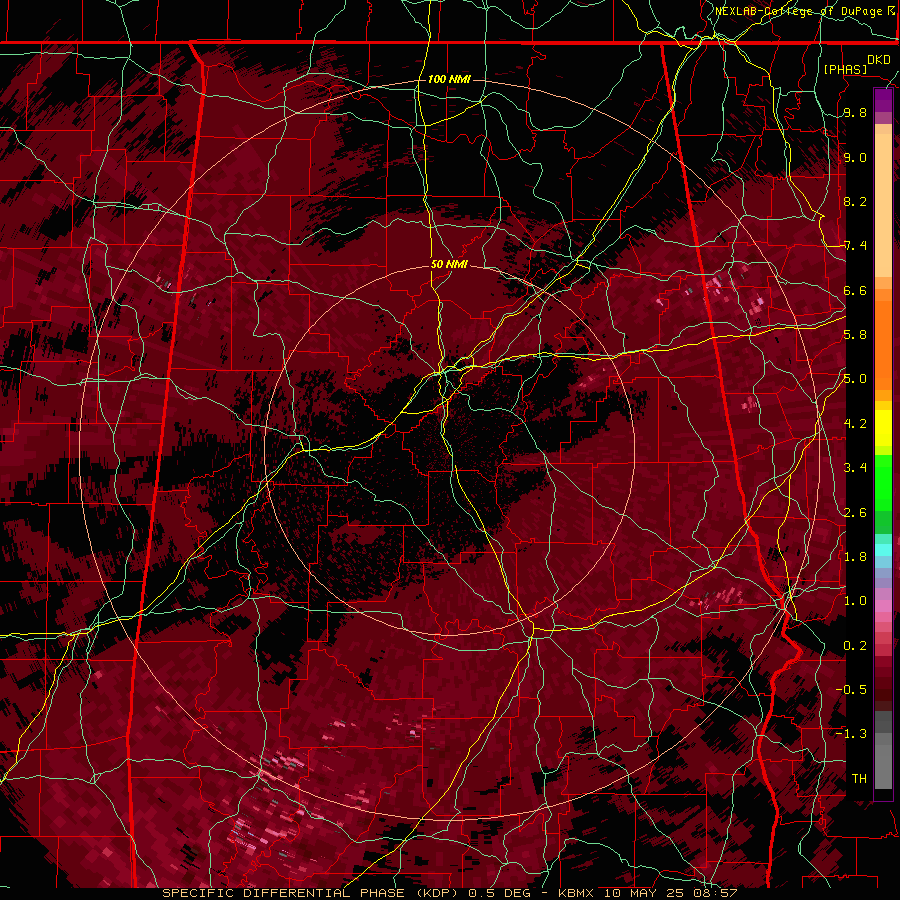Click the 7.4 value on the color scale
Viewport: 900px width, 900px height.
(x=855, y=246)
